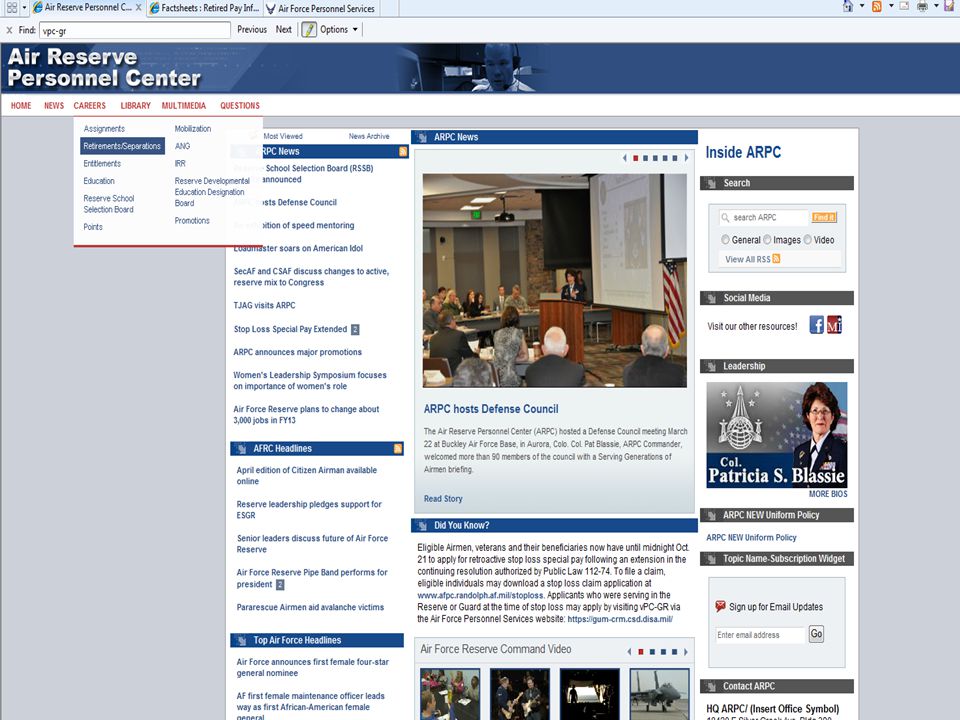Click the Go button for email signup
This screenshot has width=960, height=720.
click(816, 634)
